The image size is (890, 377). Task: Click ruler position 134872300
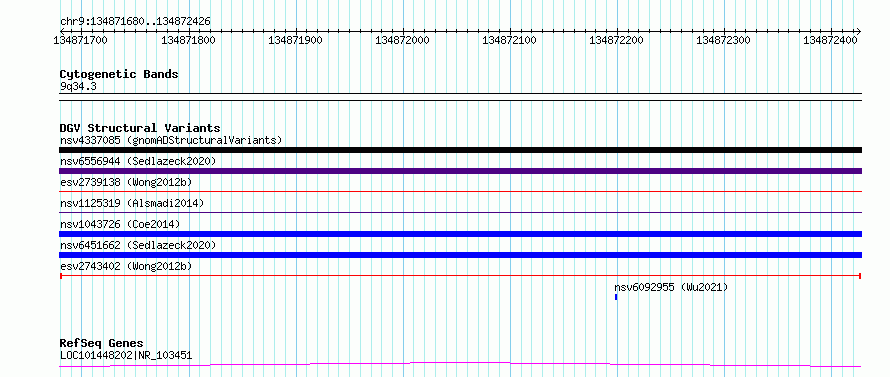point(723,41)
